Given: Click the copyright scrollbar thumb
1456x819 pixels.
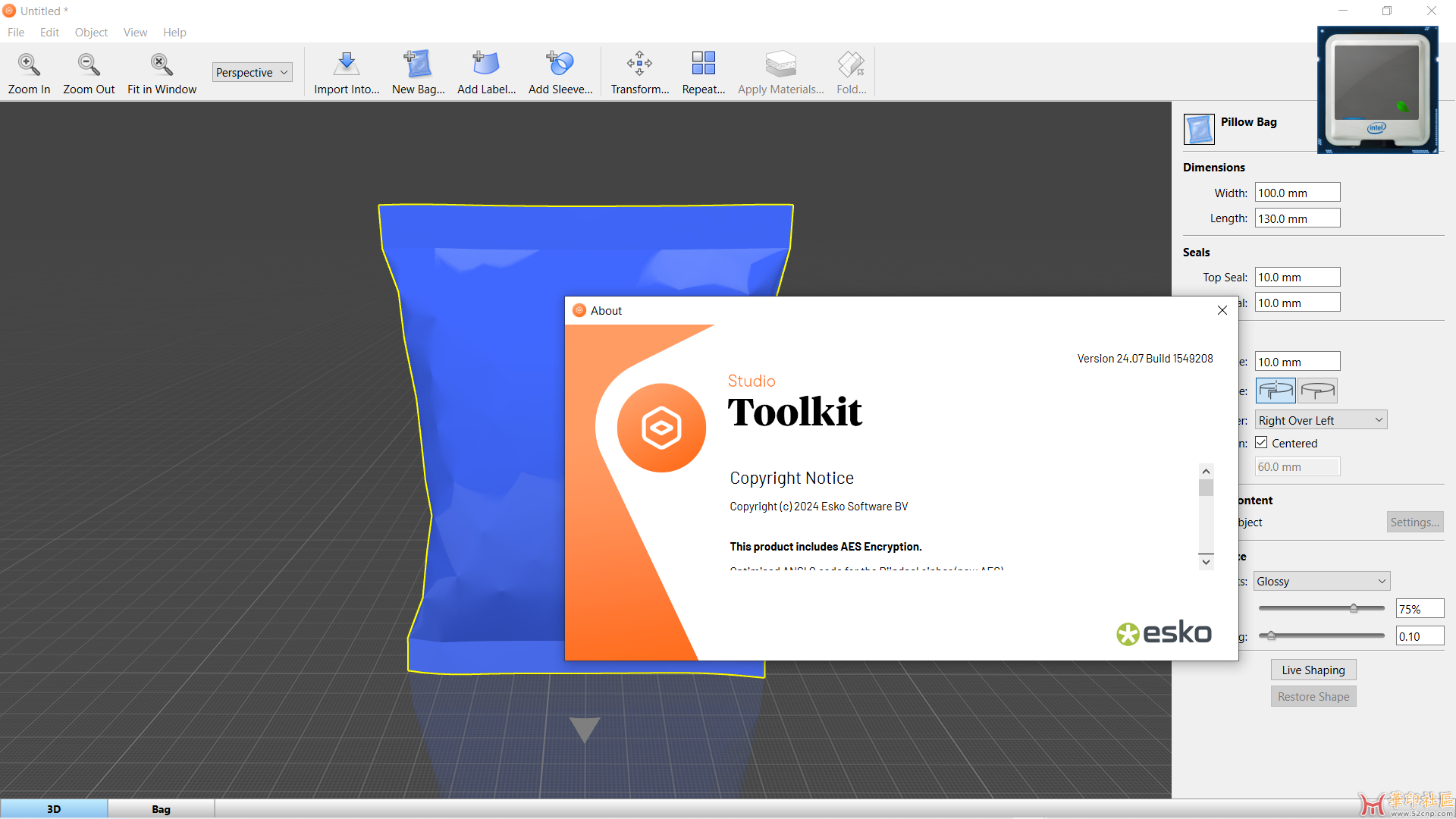Looking at the screenshot, I should 1206,488.
